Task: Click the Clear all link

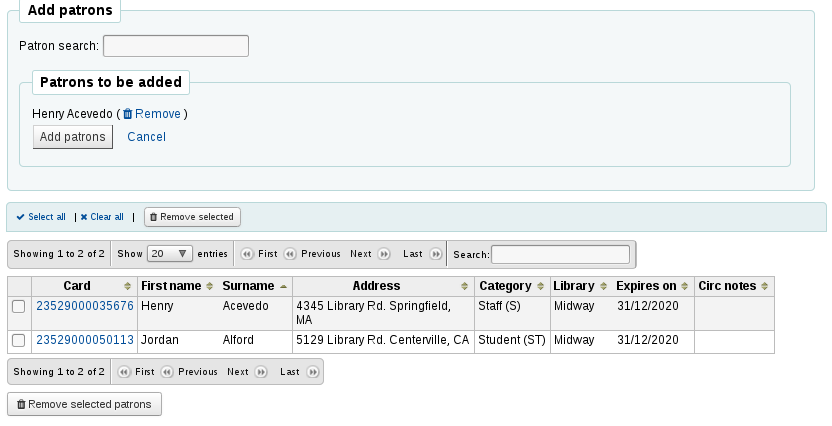Action: click(102, 217)
